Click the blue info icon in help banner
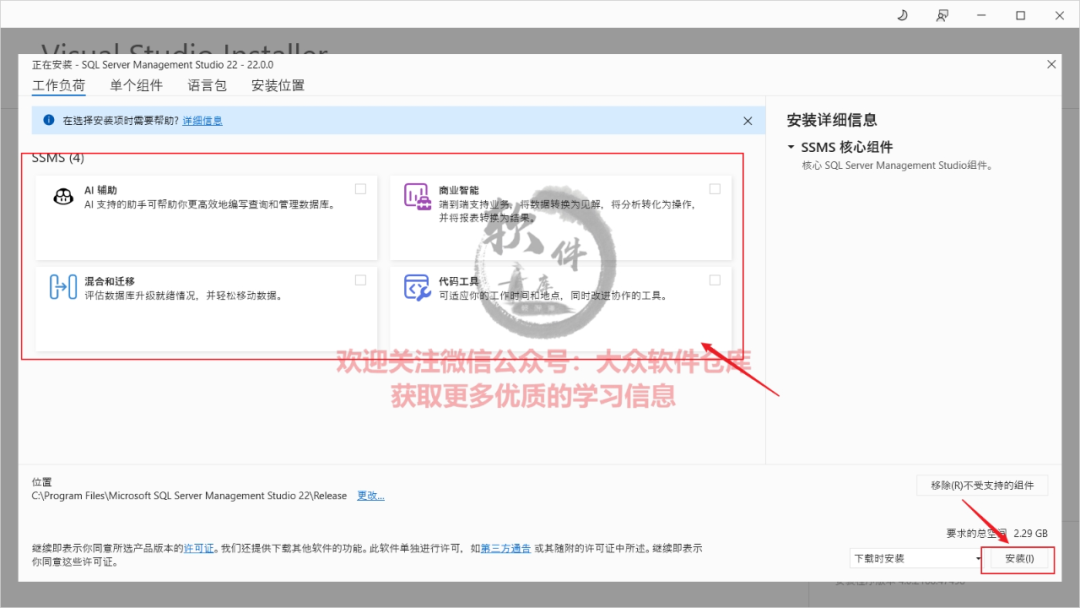The image size is (1080, 608). pos(48,120)
